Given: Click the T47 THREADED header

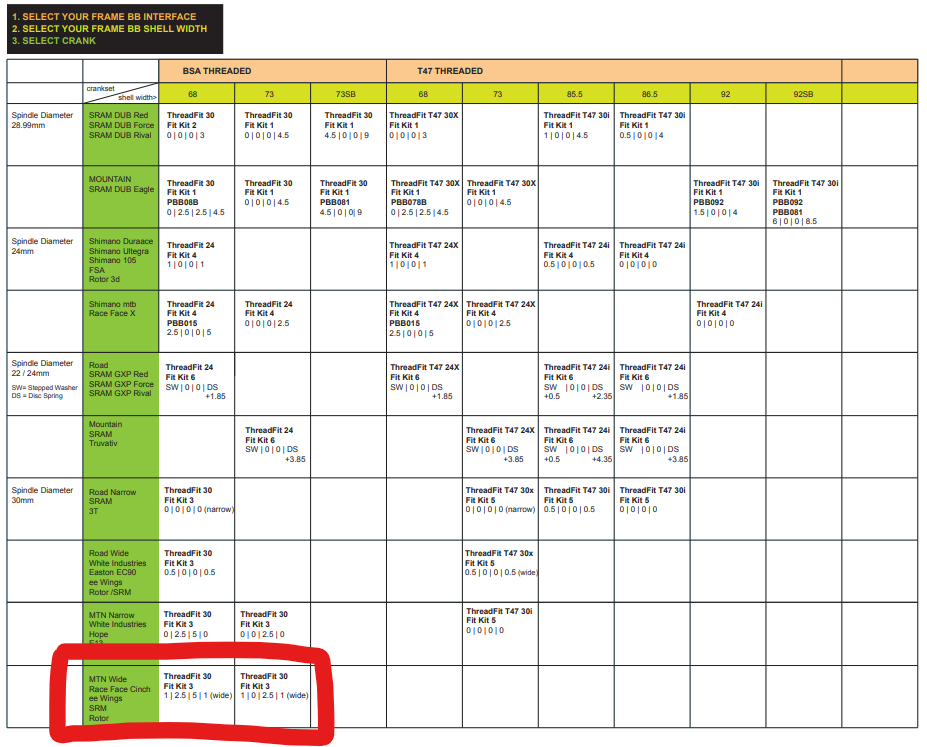Looking at the screenshot, I should click(614, 71).
